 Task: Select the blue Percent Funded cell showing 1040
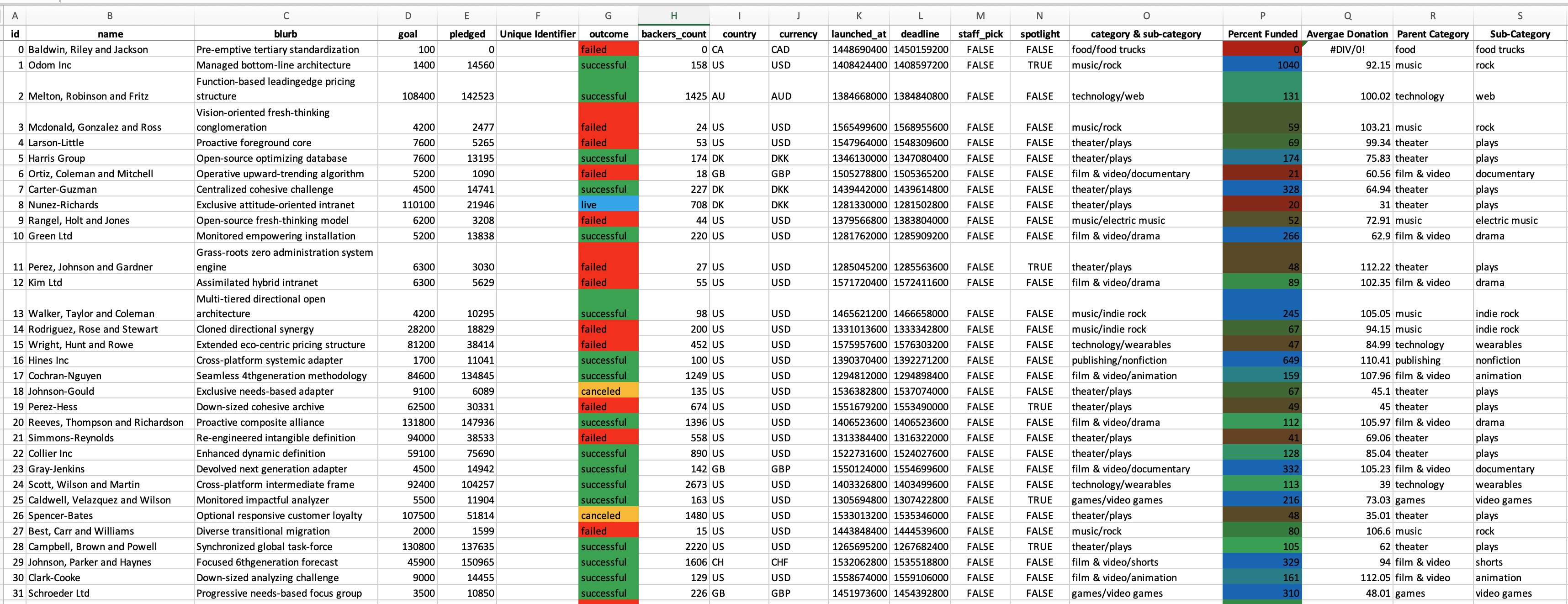point(1262,64)
